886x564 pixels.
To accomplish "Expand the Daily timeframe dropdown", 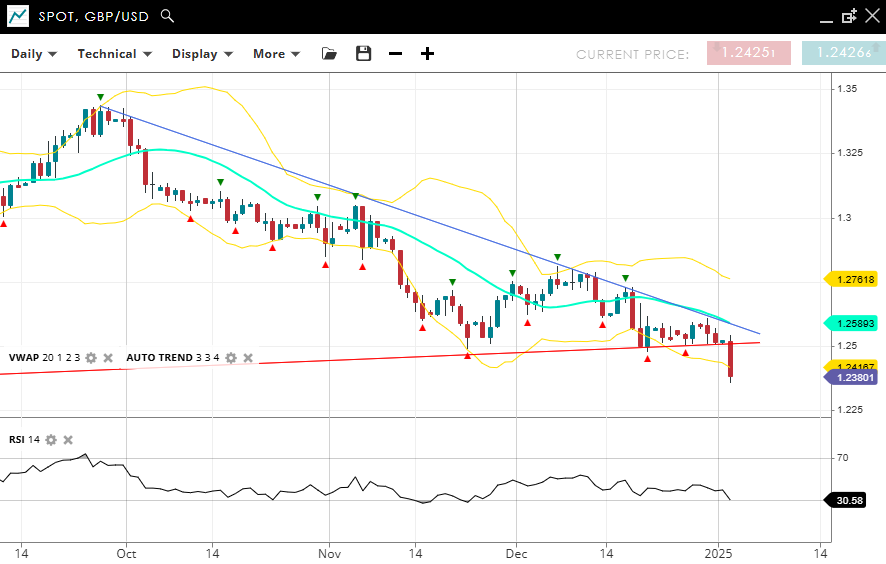I will (x=34, y=54).
